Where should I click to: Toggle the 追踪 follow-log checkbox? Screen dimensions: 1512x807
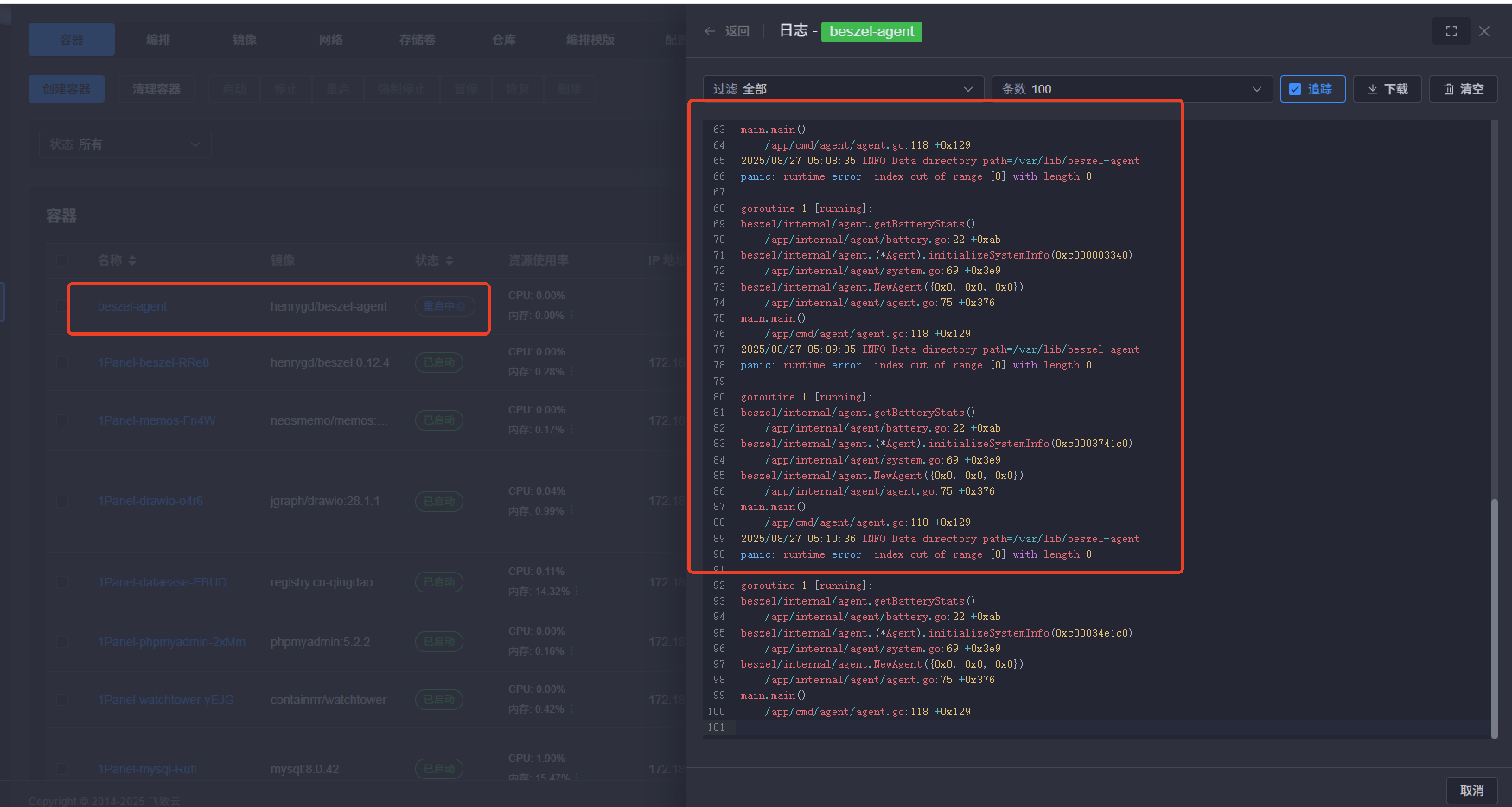[1294, 89]
